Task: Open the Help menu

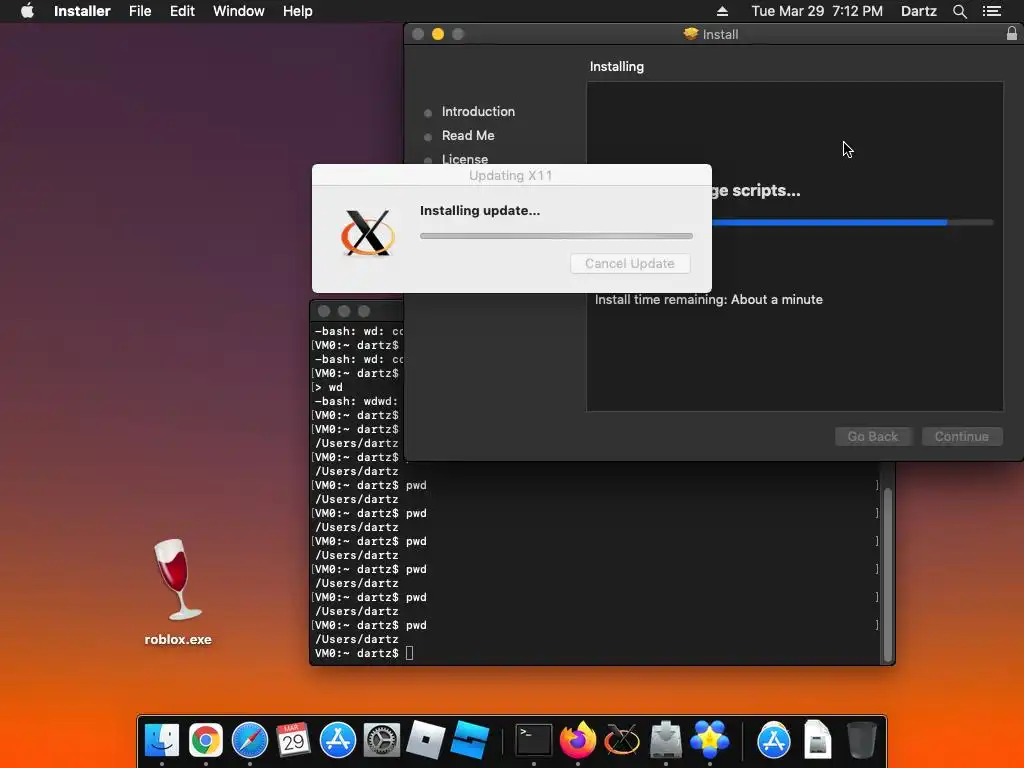Action: pyautogui.click(x=297, y=11)
